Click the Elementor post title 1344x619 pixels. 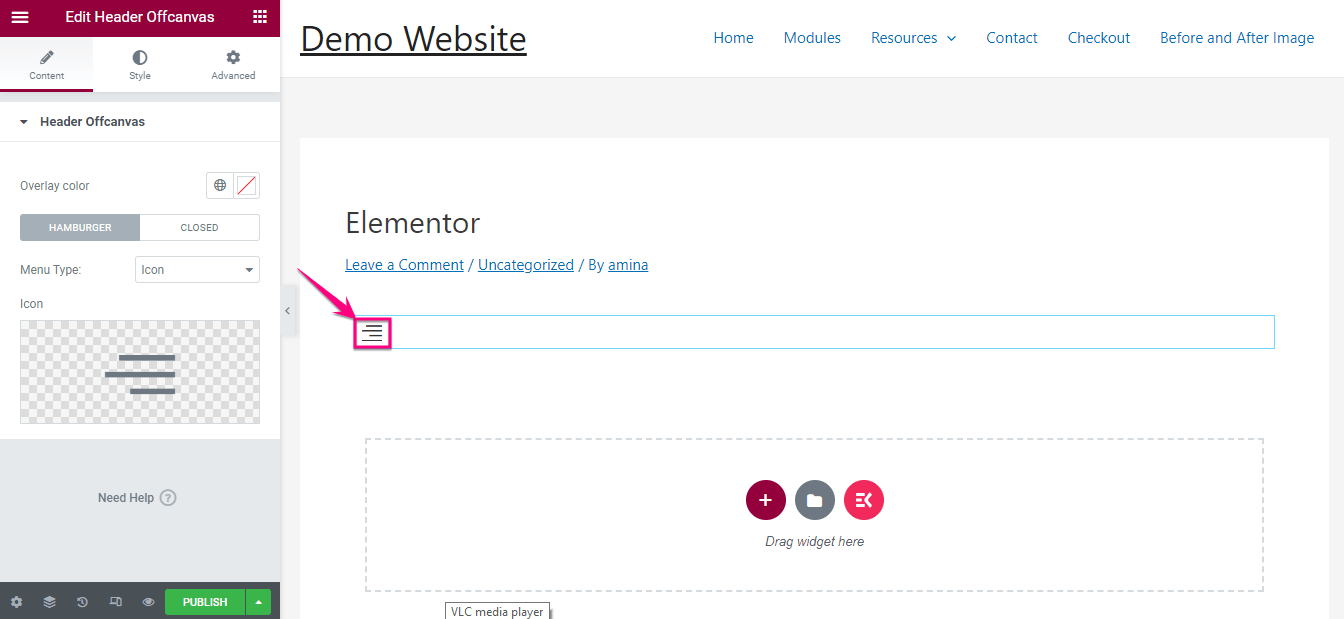pos(413,222)
